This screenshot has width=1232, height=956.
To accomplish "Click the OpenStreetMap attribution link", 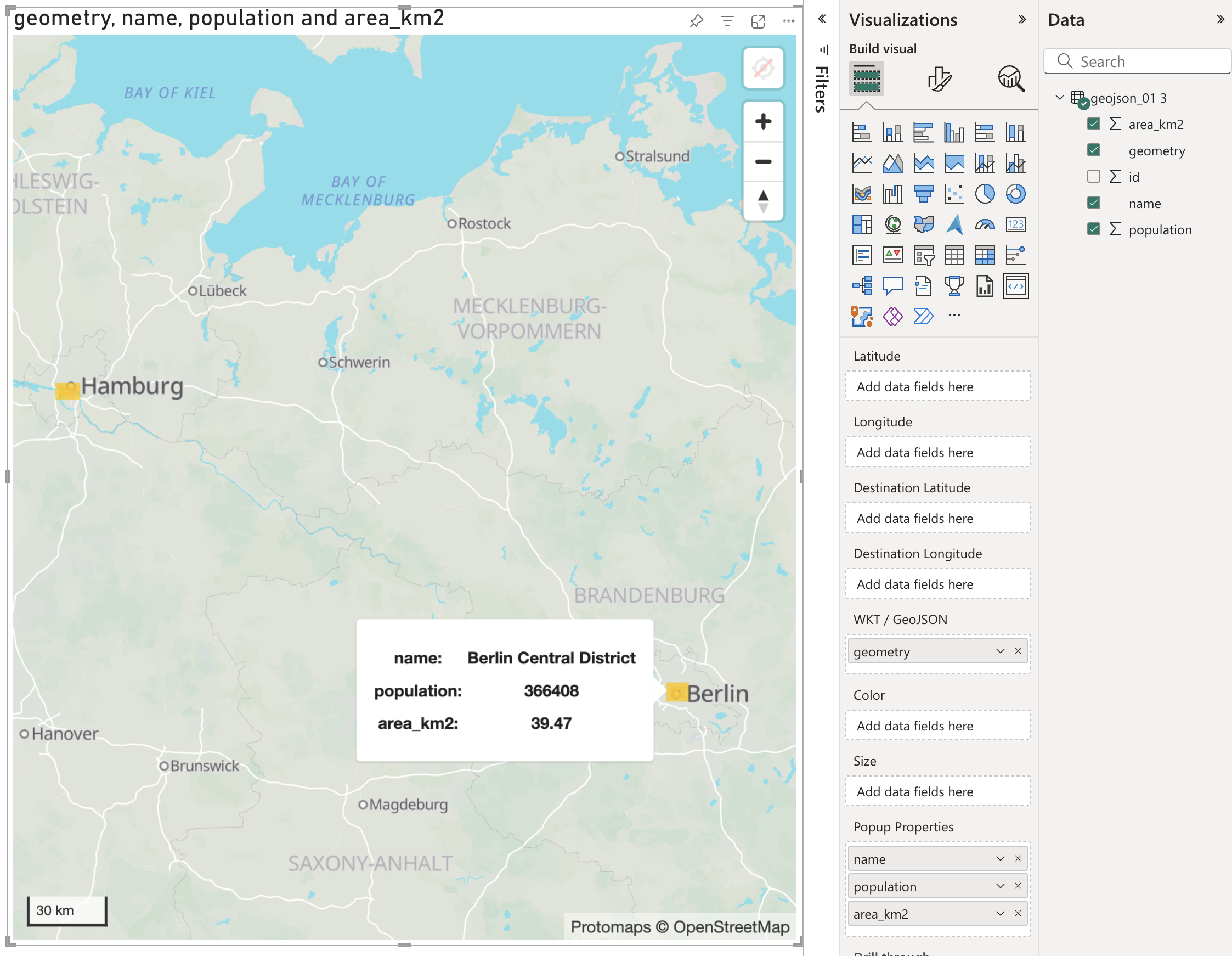I will click(731, 927).
